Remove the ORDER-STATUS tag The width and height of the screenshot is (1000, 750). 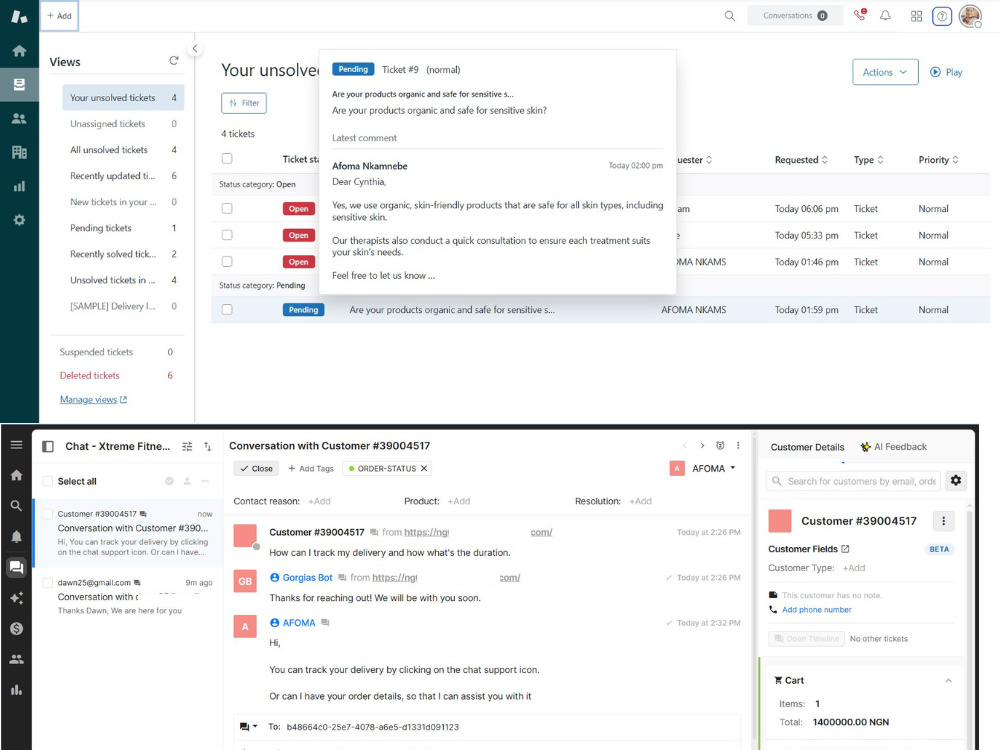[423, 468]
